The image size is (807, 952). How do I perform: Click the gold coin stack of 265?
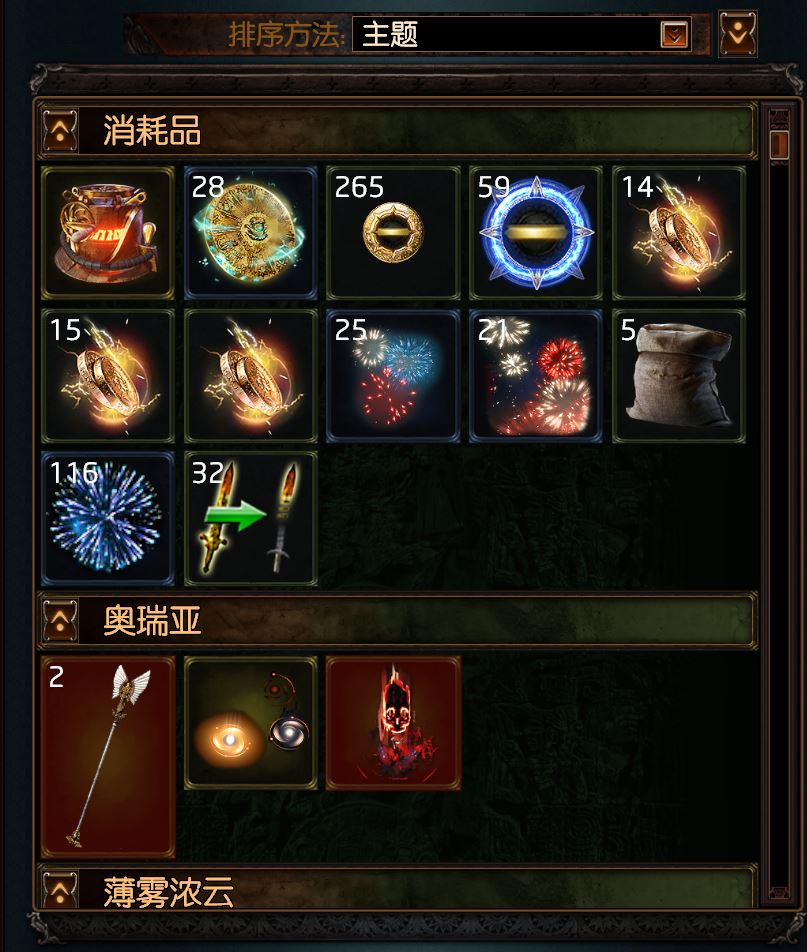(x=393, y=233)
